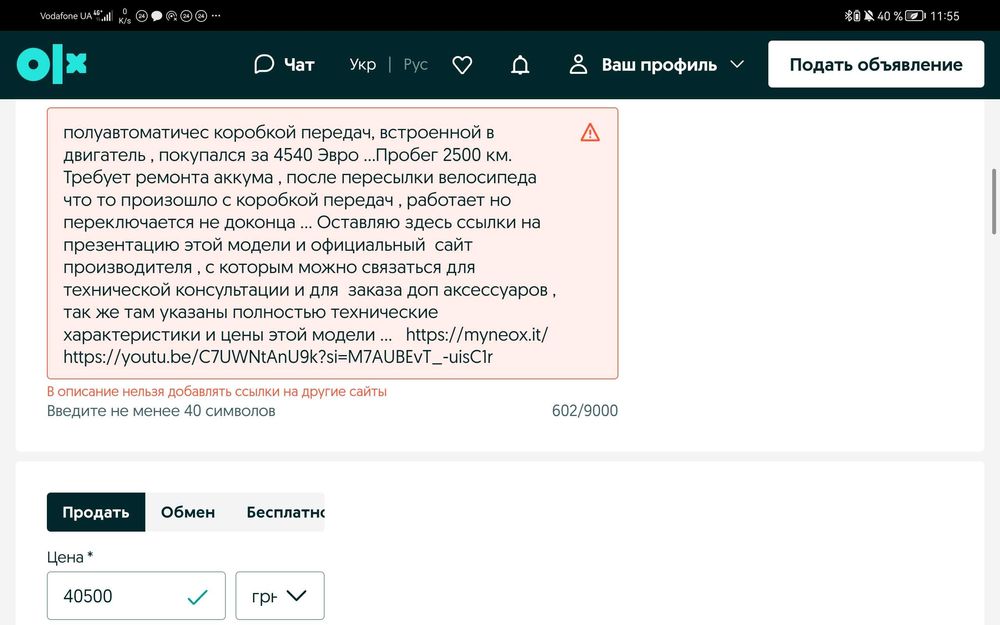Click the profile person icon
The width and height of the screenshot is (1000, 625).
[x=578, y=65]
